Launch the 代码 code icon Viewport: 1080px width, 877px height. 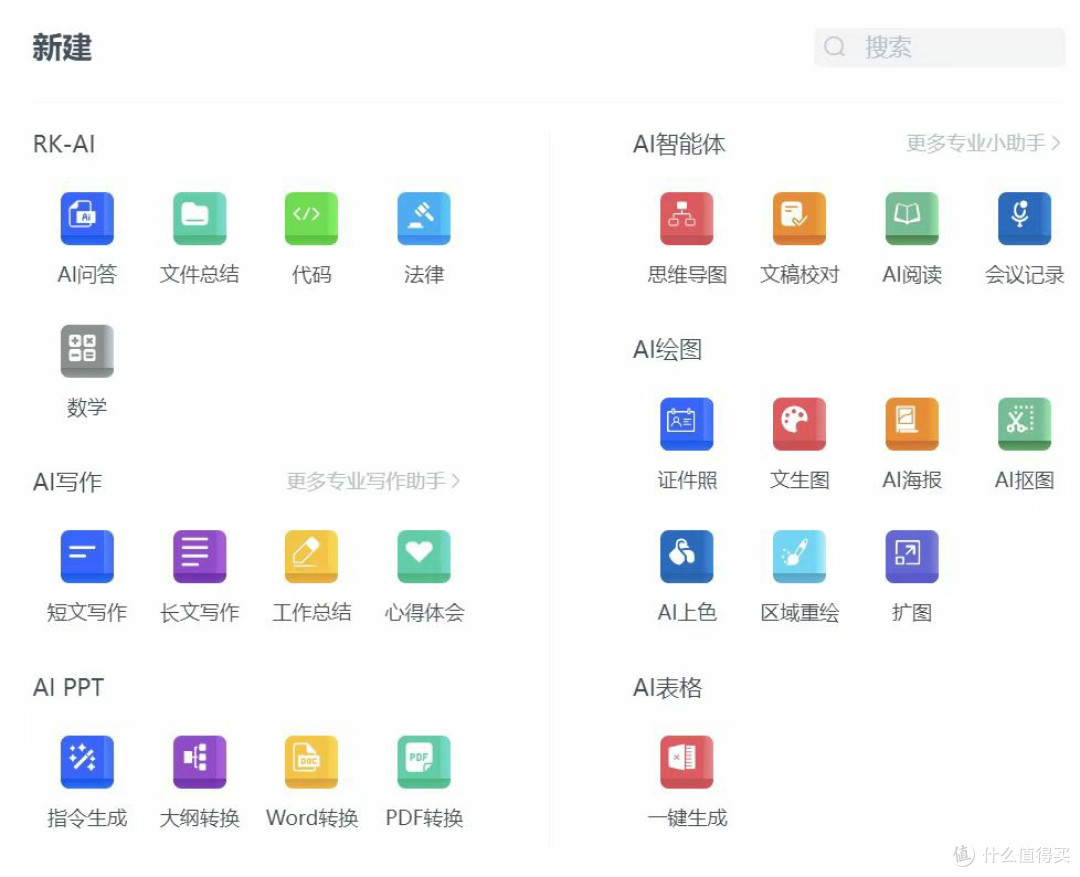pos(311,218)
